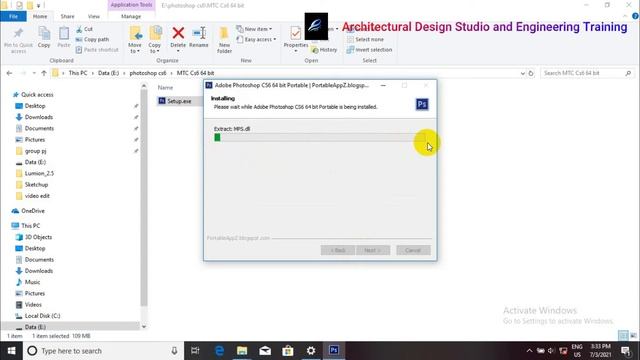Open Microsoft Store from taskbar
Screen dimensions: 640x360
pos(288,351)
